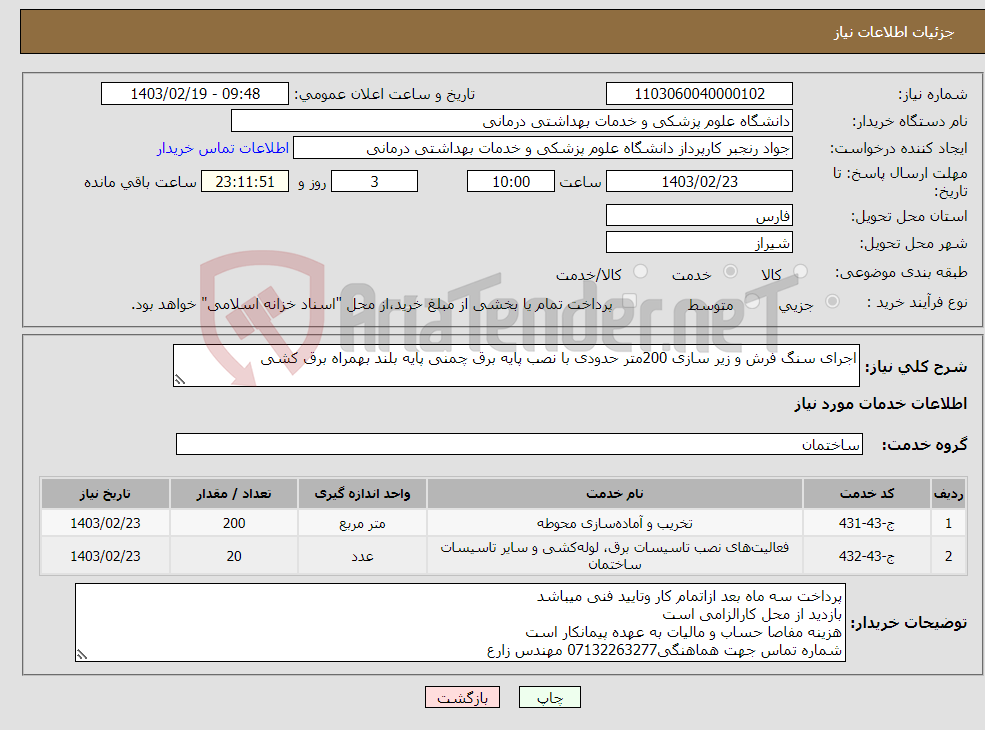Click the quantity 20 cell

coord(234,556)
